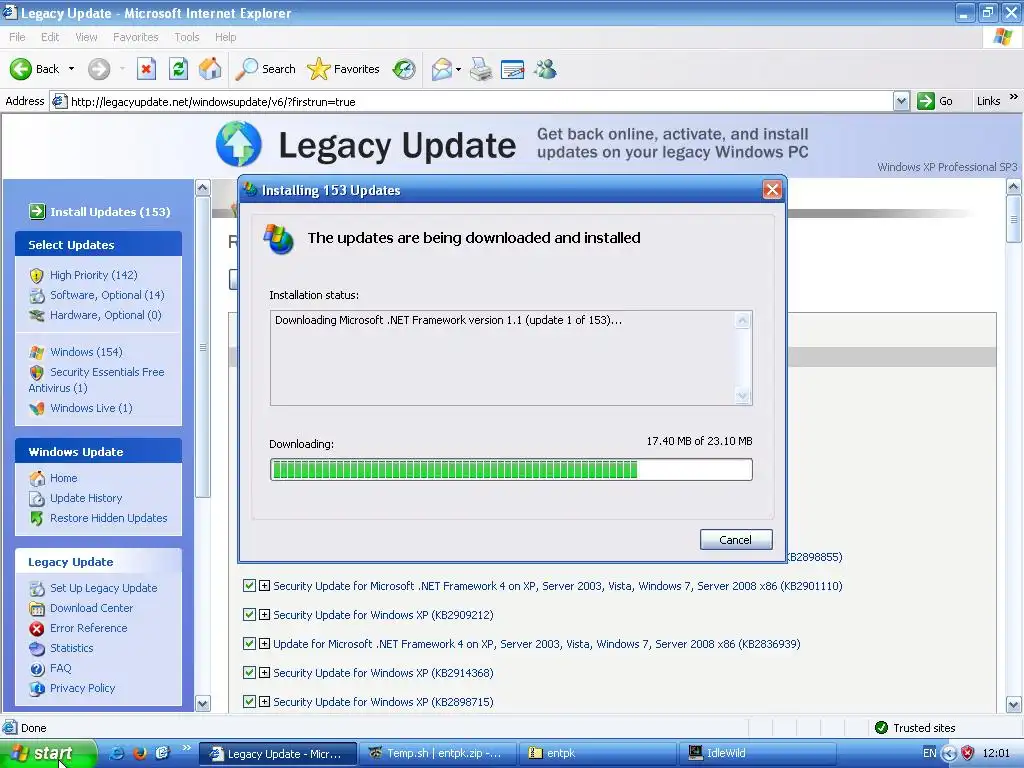Image resolution: width=1024 pixels, height=768 pixels.
Task: Uncheck the KB2836939 .NET Framework 4 update
Action: coord(249,643)
